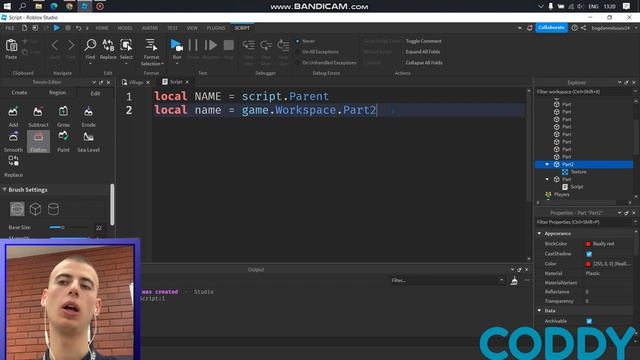Collapse the Data properties section
The height and width of the screenshot is (360, 640).
pyautogui.click(x=540, y=311)
